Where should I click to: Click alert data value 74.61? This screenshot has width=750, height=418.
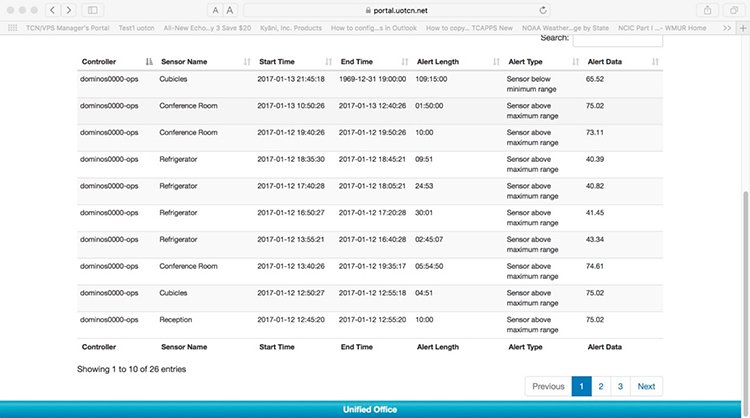pos(595,266)
